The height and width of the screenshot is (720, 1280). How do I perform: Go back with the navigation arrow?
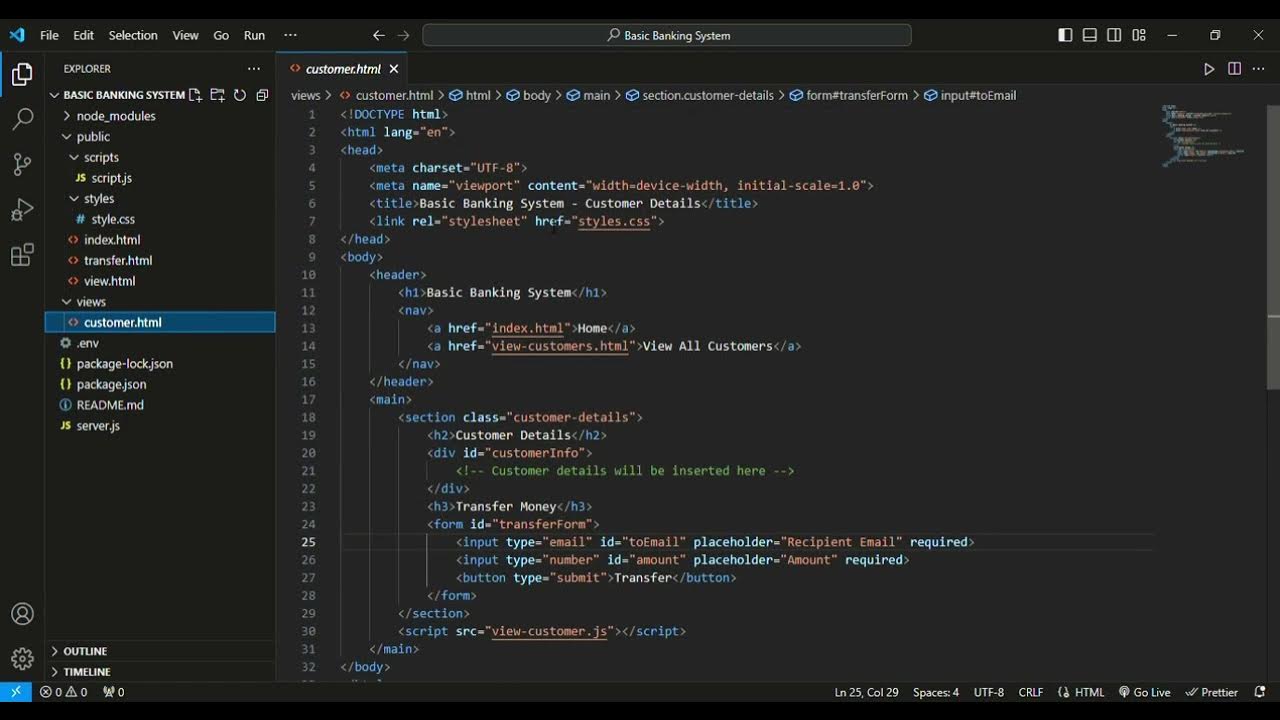pyautogui.click(x=379, y=35)
